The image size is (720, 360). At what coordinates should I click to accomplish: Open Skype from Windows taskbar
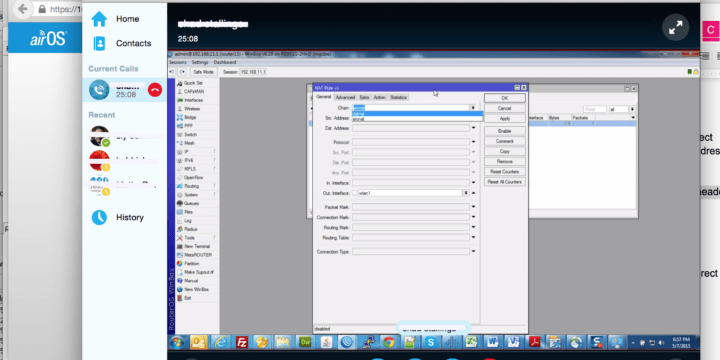pos(430,342)
